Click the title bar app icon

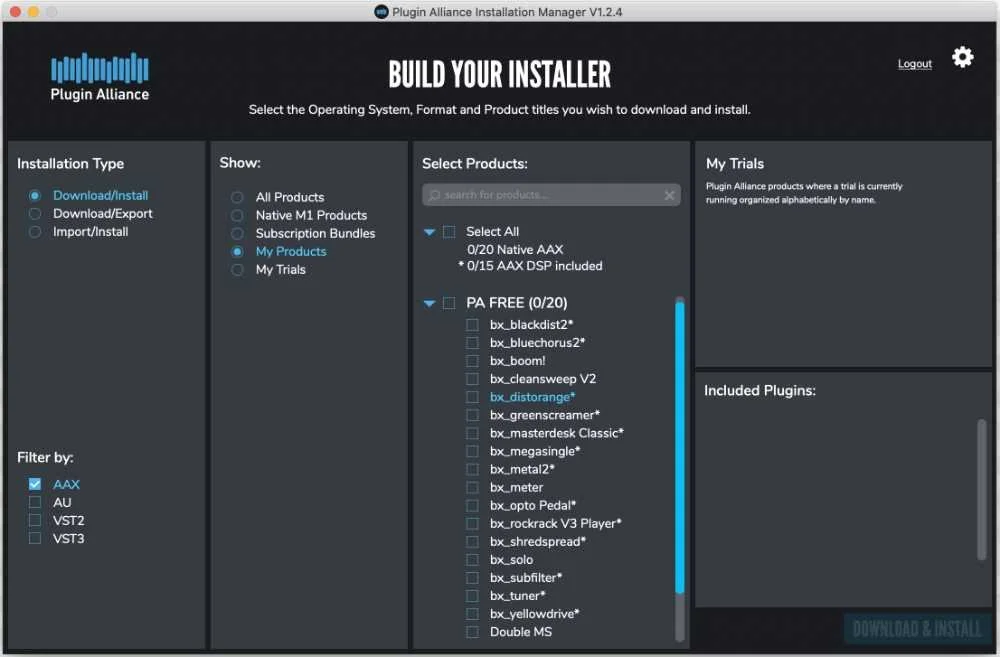click(381, 11)
